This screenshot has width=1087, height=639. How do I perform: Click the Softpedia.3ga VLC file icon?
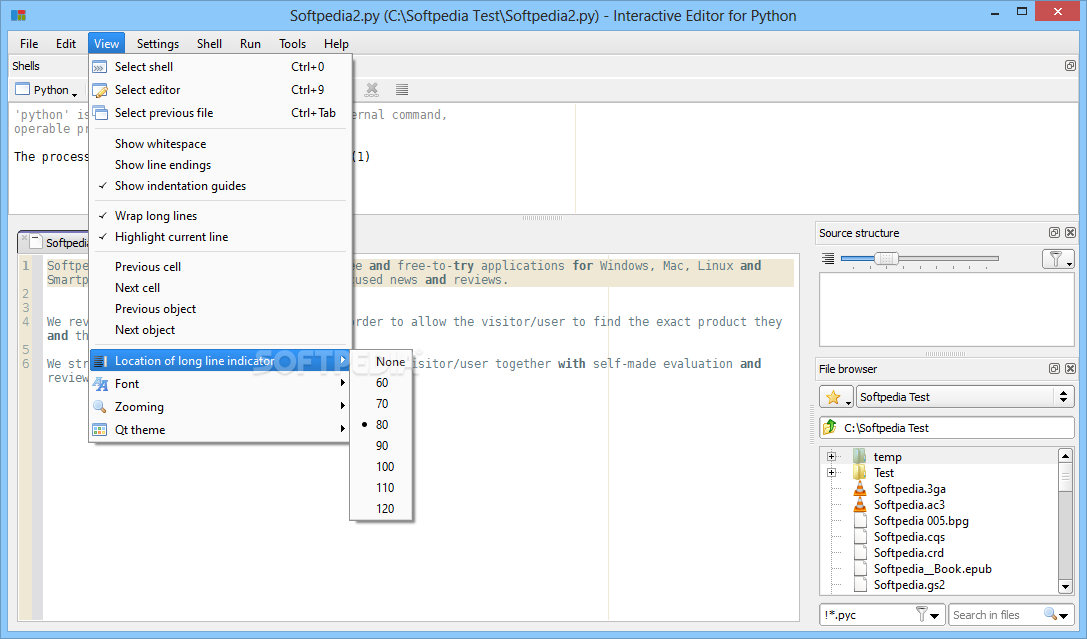(x=860, y=489)
